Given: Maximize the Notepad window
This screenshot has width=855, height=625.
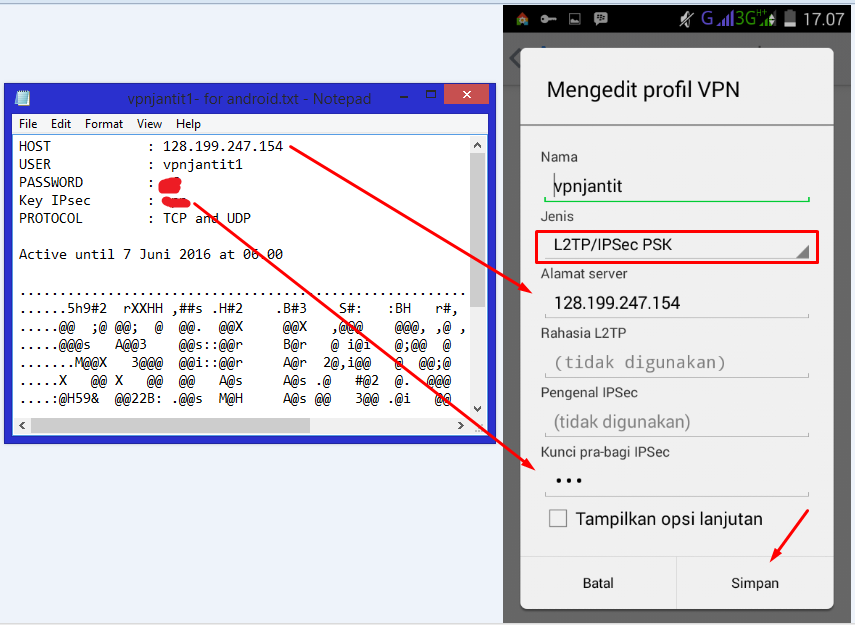Looking at the screenshot, I should click(431, 95).
